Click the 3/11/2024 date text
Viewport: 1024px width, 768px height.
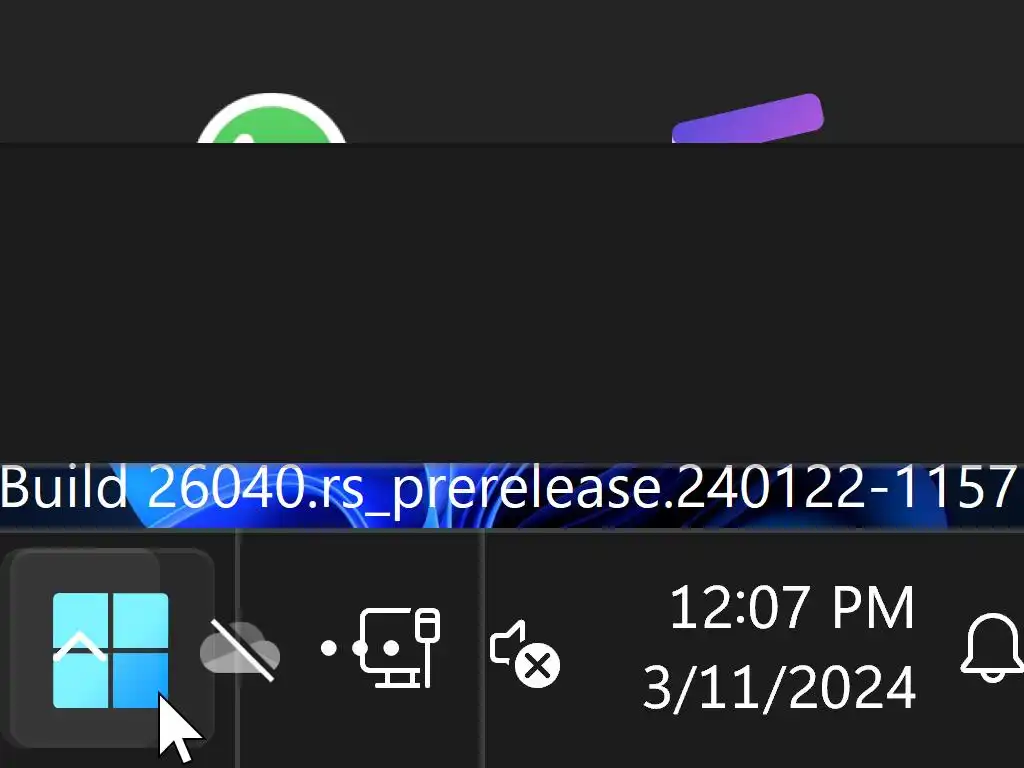point(779,687)
